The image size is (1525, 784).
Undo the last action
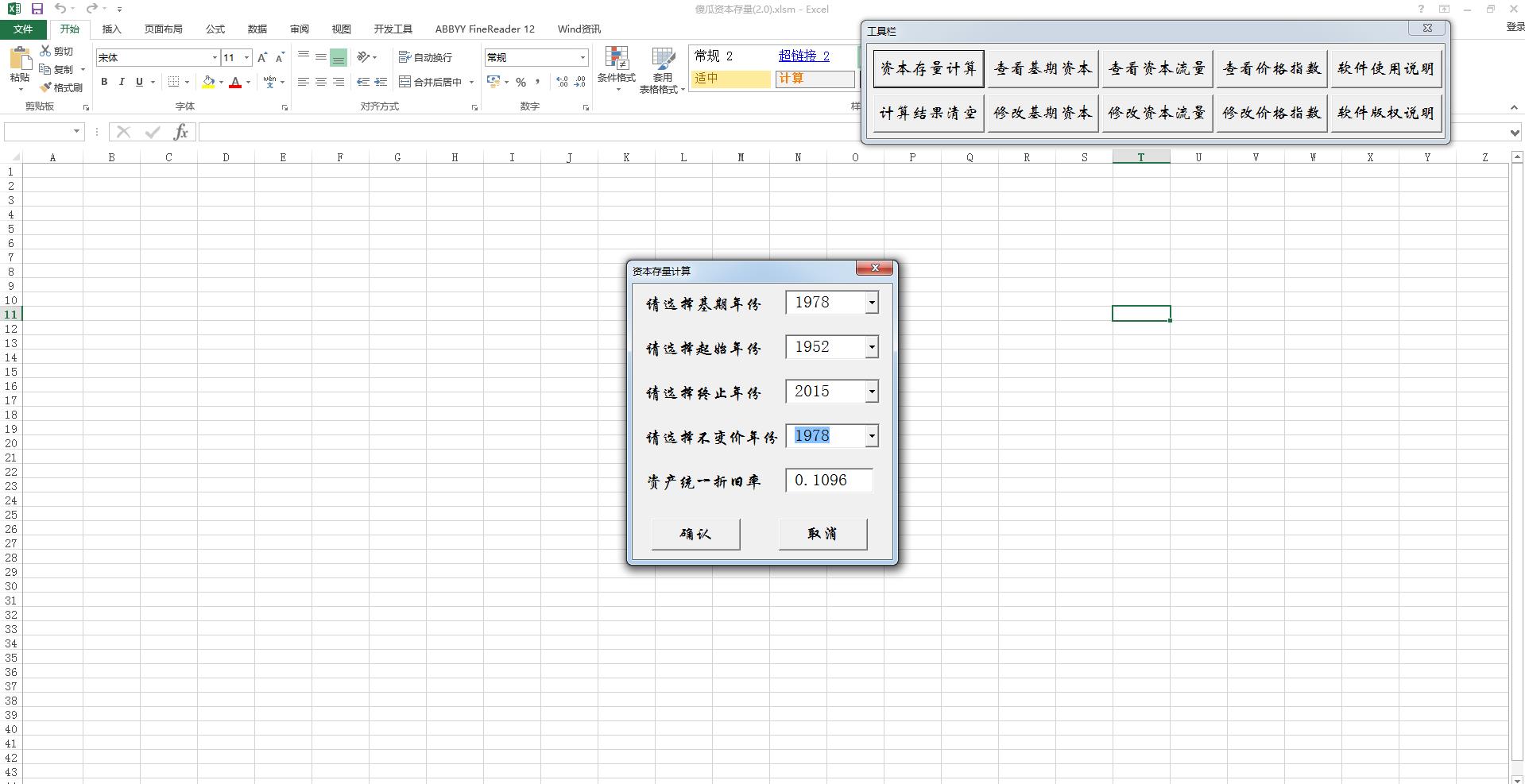coord(60,9)
